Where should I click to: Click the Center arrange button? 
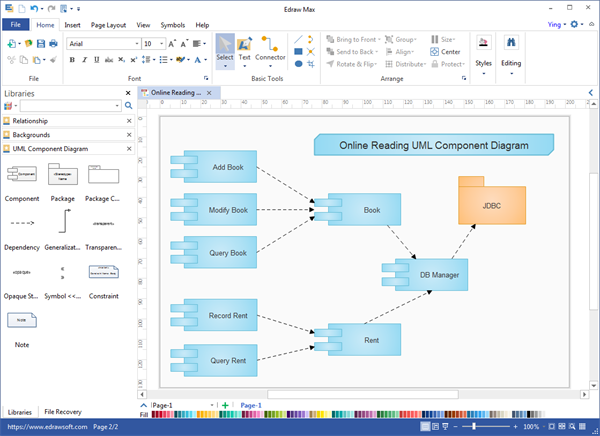coord(446,51)
